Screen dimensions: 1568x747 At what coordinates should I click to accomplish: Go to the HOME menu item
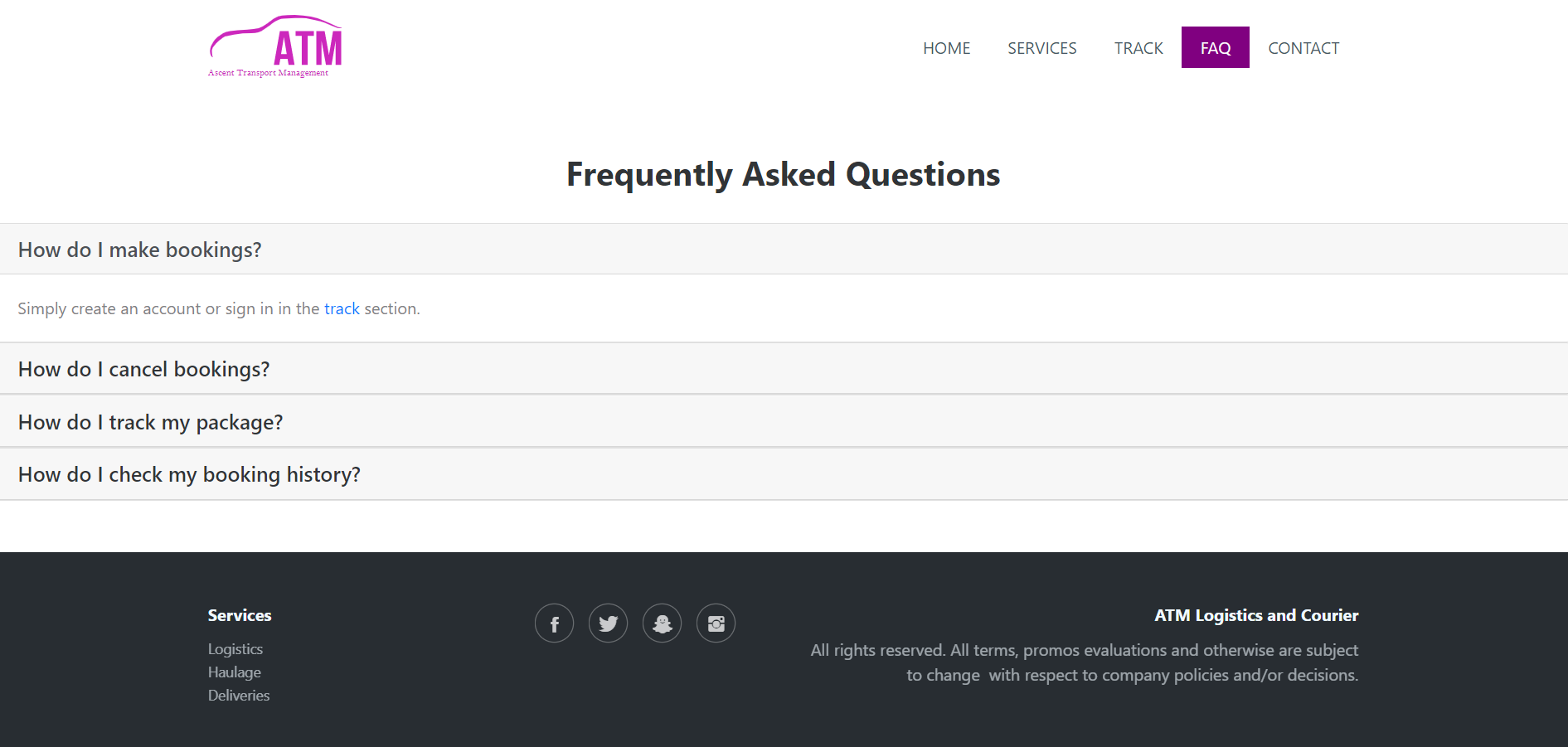(946, 48)
